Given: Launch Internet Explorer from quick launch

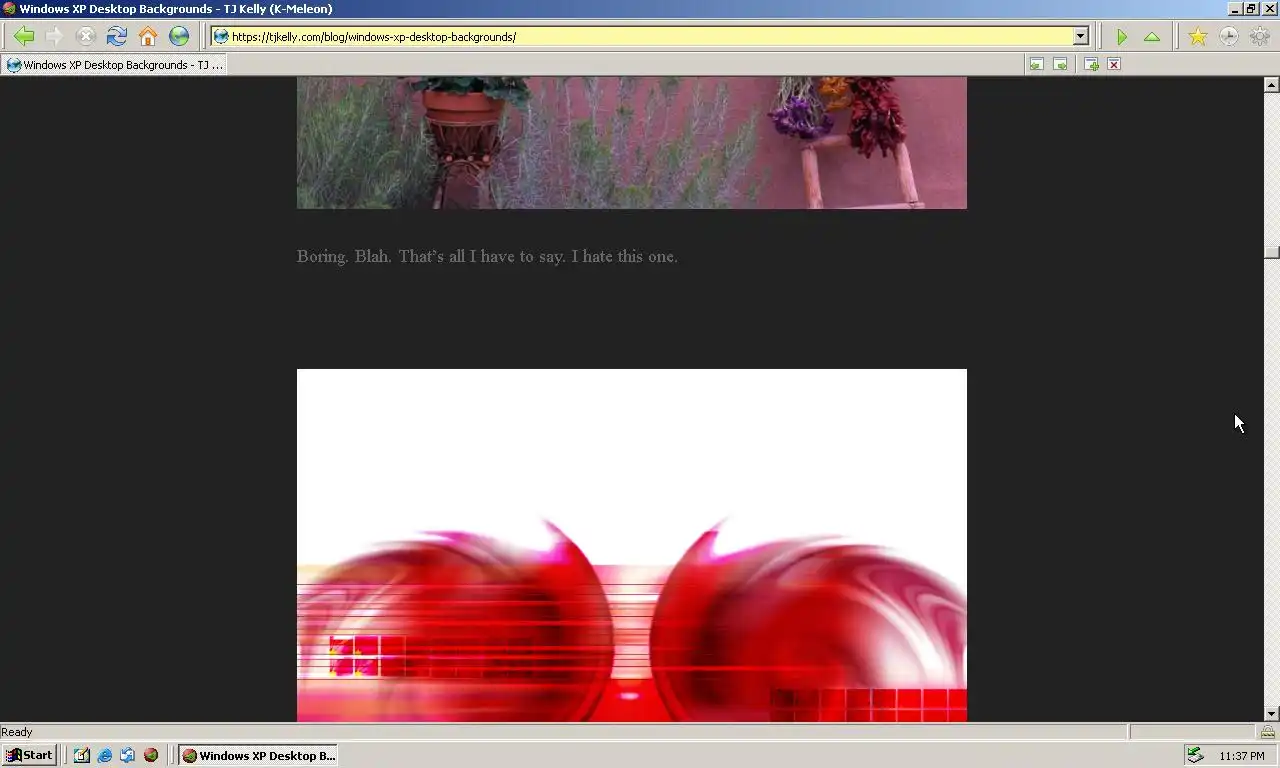Looking at the screenshot, I should [x=105, y=756].
